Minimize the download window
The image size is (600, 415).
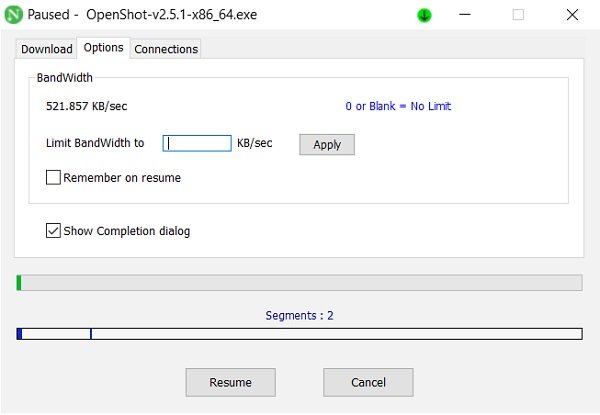(465, 15)
